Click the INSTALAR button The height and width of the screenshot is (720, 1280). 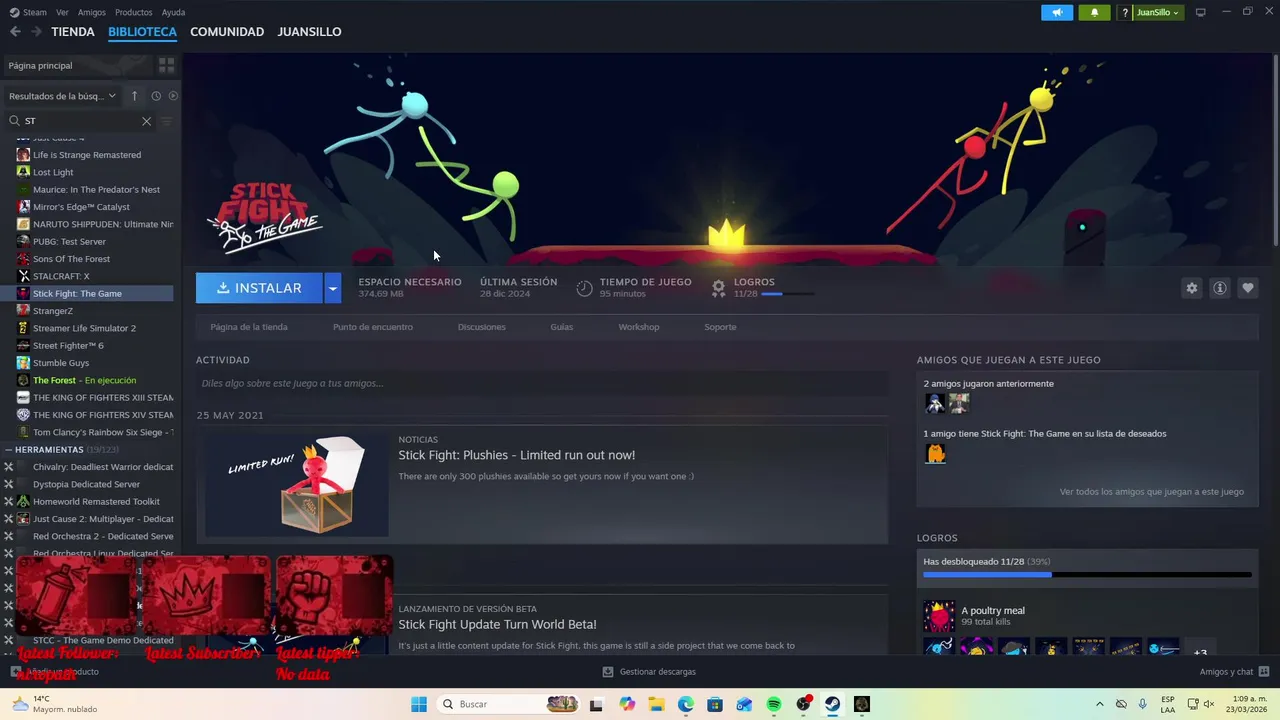pyautogui.click(x=260, y=288)
